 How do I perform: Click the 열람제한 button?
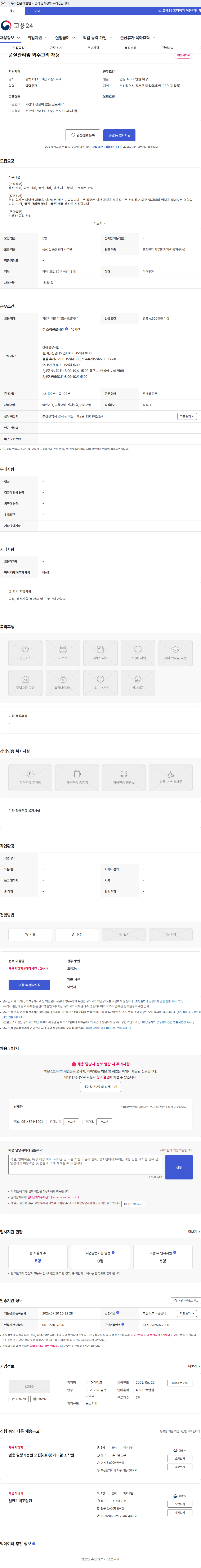(40, 1399)
